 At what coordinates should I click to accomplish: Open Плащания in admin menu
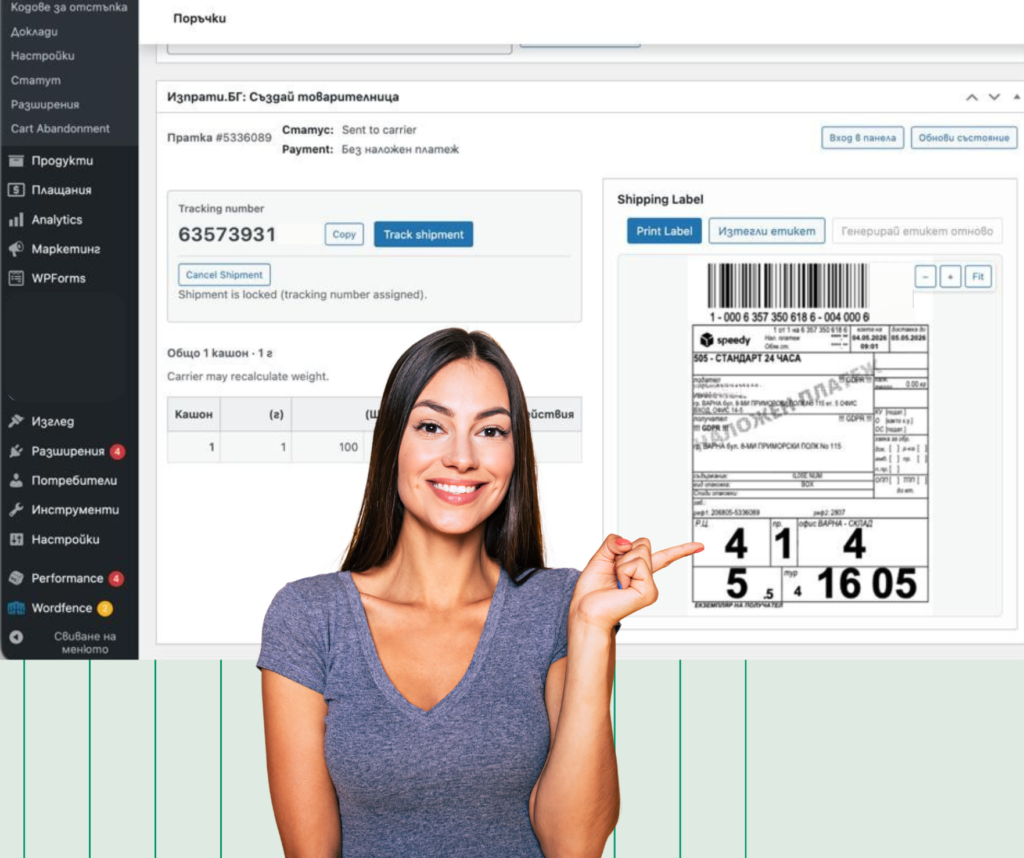click(61, 190)
